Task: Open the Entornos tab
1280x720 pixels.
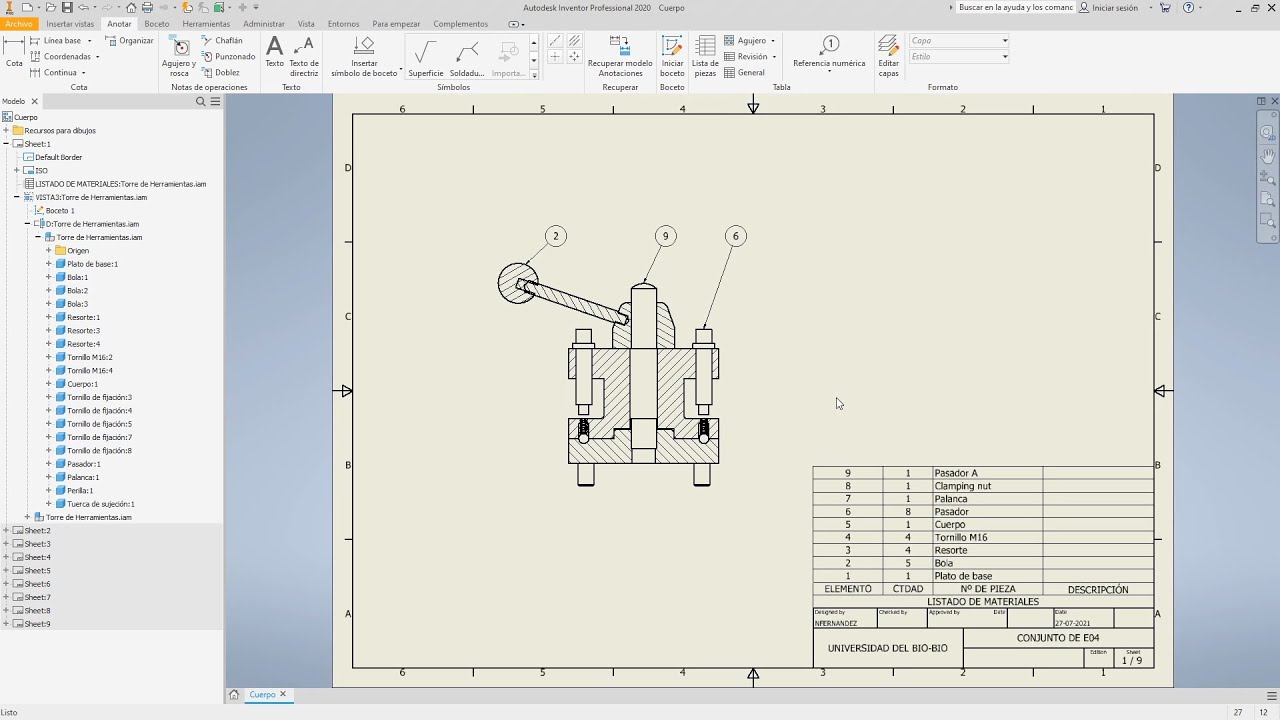Action: point(343,23)
